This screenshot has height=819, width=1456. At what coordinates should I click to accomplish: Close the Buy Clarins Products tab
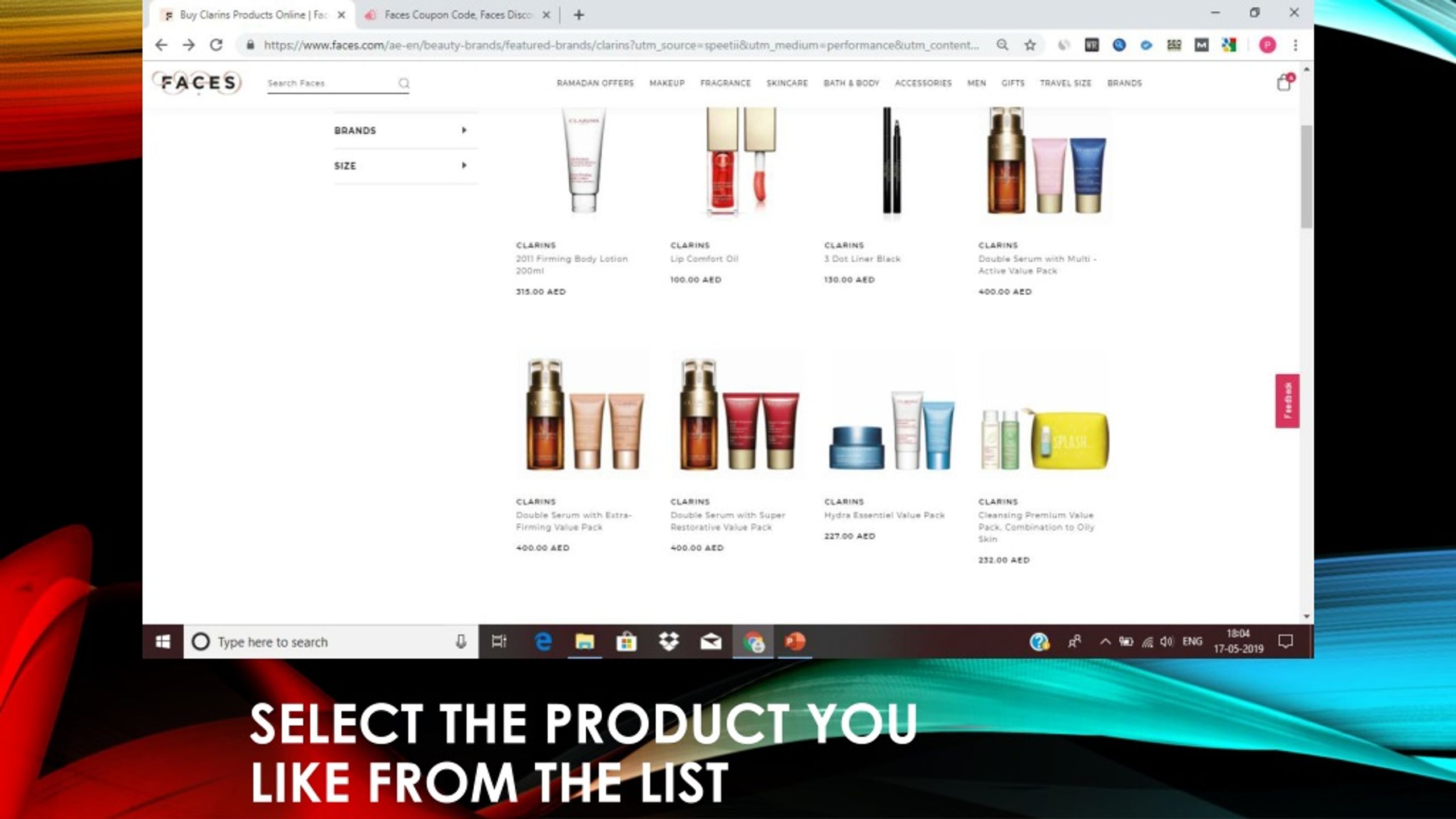point(341,15)
